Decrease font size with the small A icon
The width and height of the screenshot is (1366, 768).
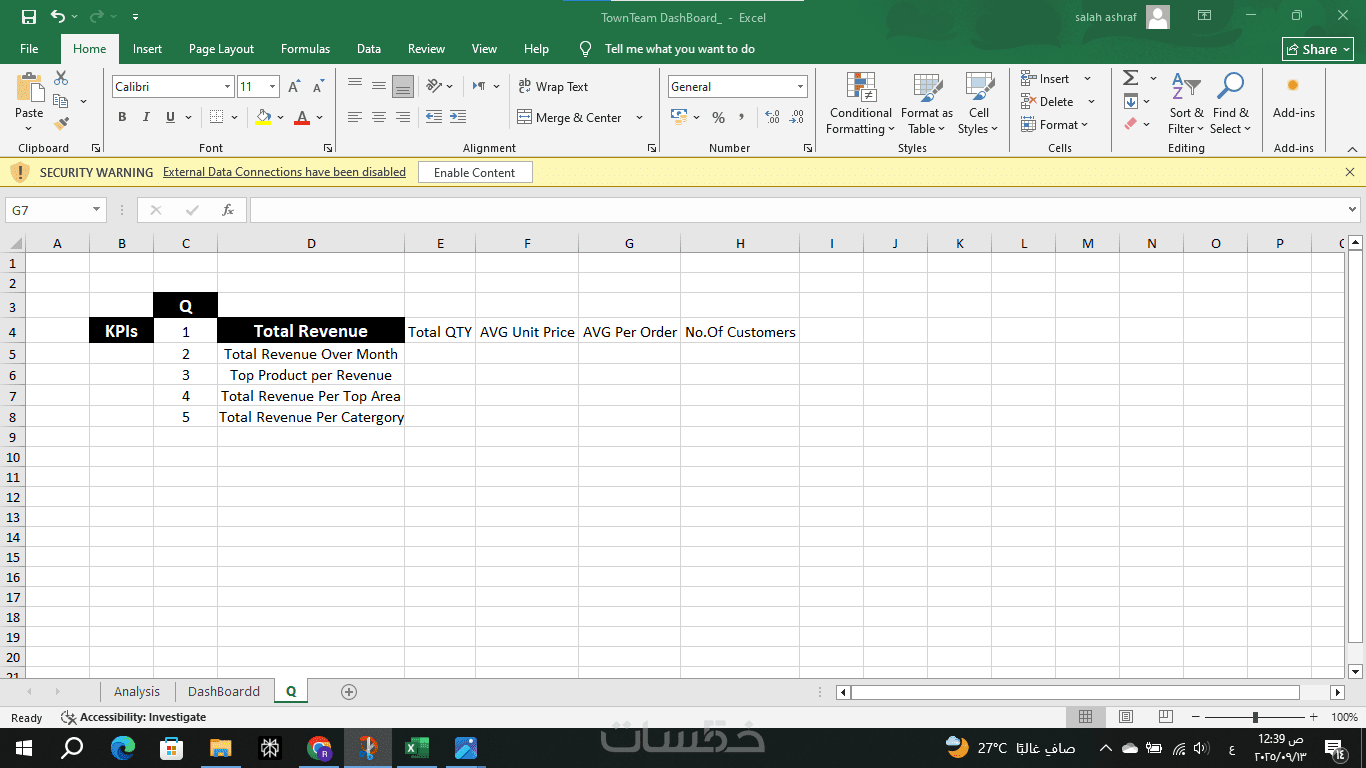click(317, 87)
